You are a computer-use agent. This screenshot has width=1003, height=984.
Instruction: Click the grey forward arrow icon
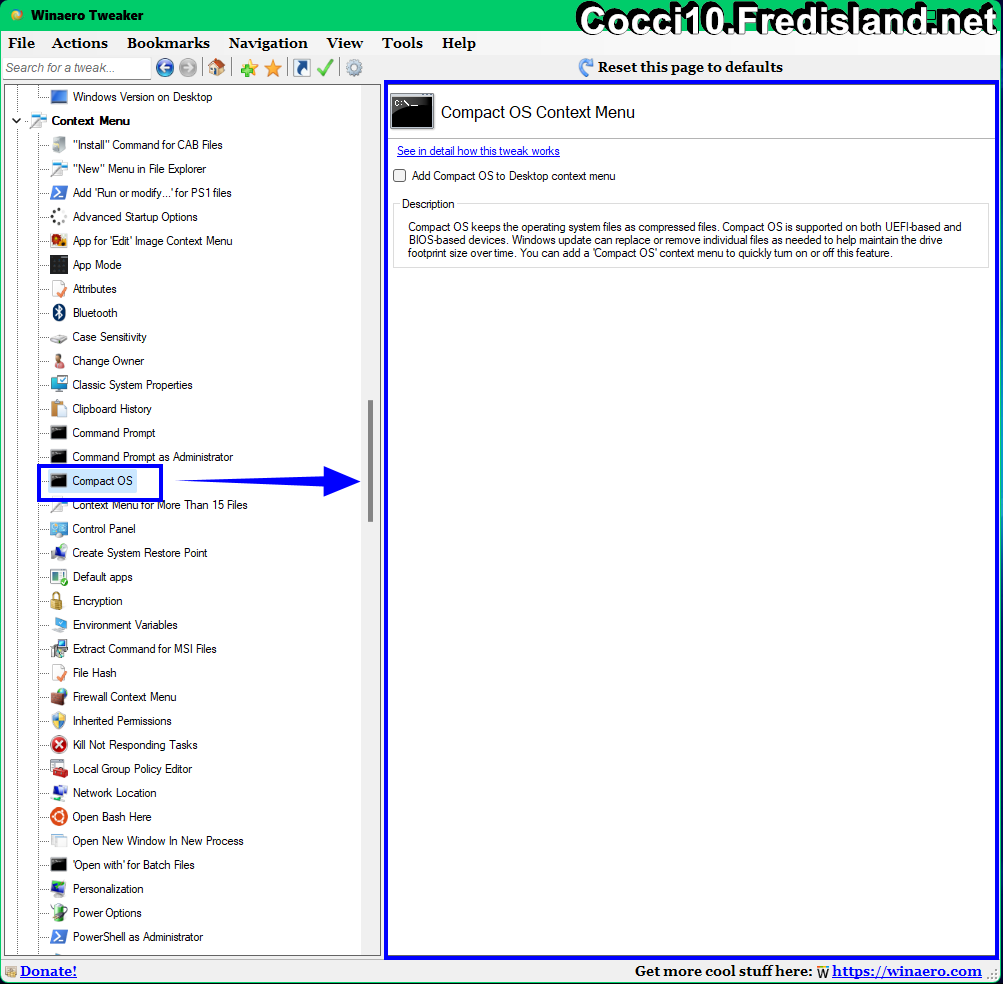tap(187, 67)
